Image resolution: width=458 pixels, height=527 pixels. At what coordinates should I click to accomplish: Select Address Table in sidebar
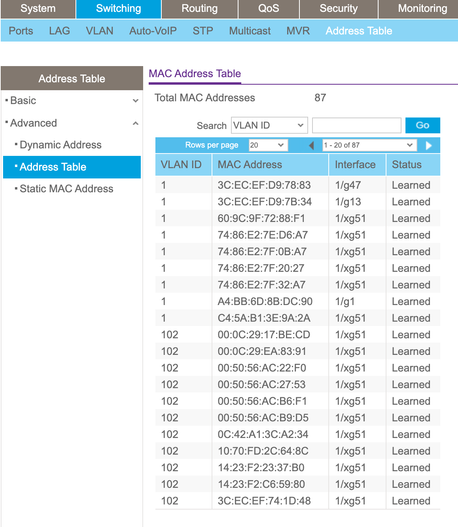click(72, 167)
